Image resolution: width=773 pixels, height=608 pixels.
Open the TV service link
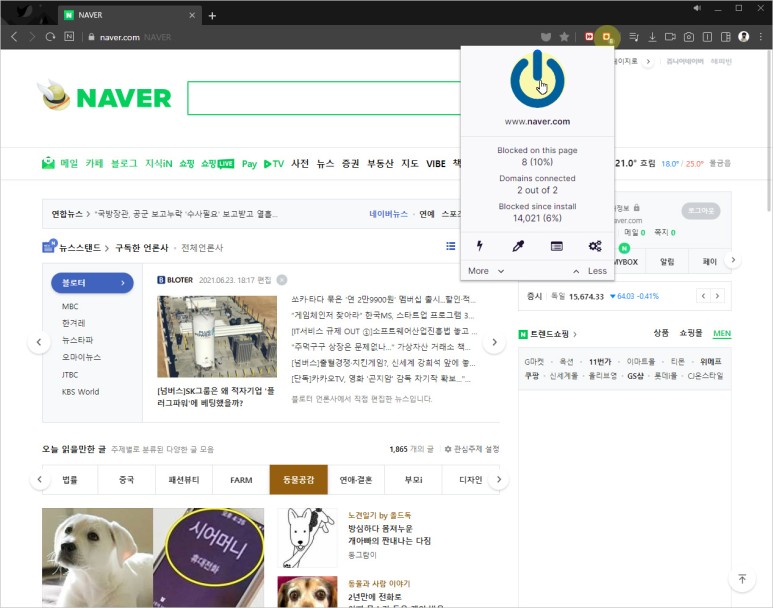click(x=274, y=164)
